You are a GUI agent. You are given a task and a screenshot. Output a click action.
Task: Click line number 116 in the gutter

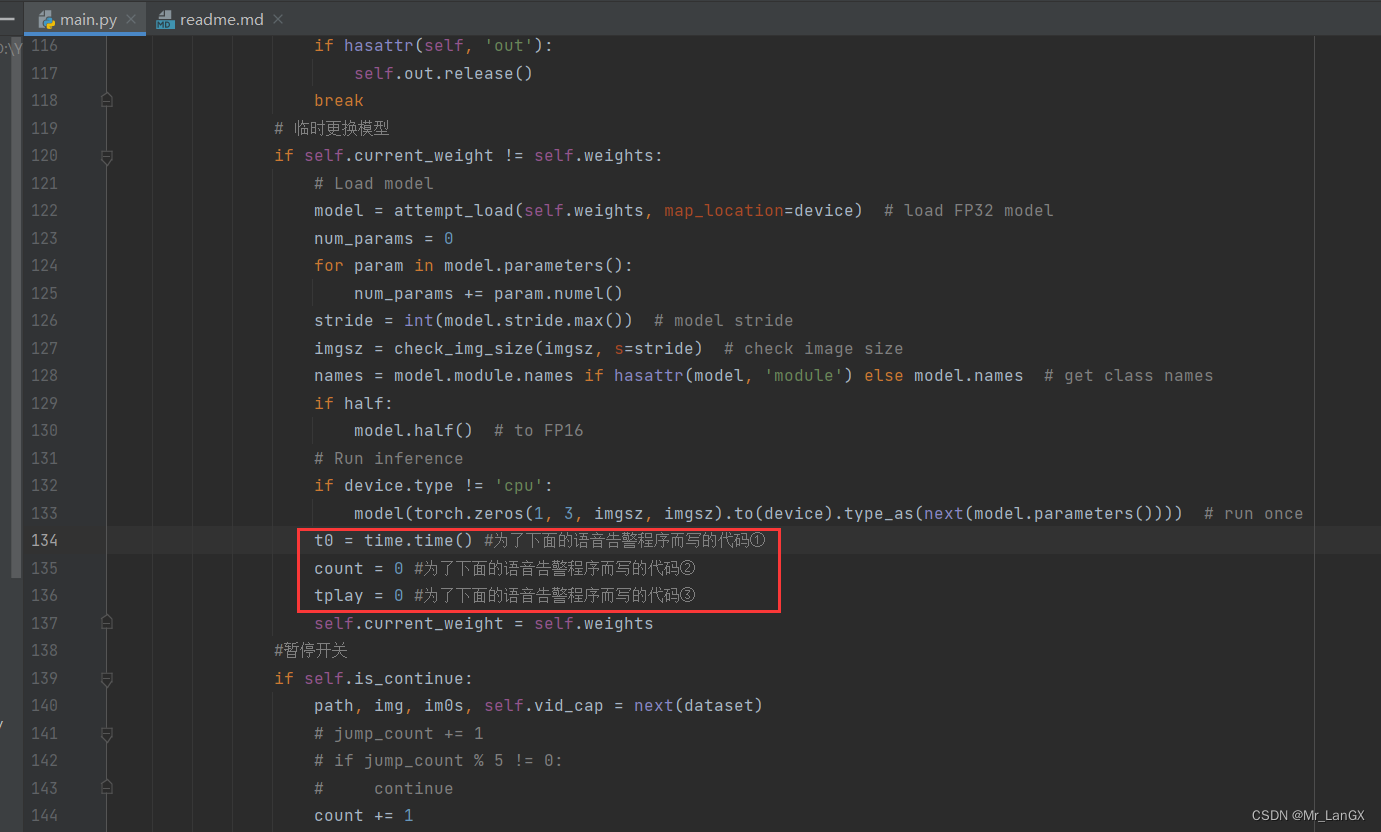[x=43, y=45]
